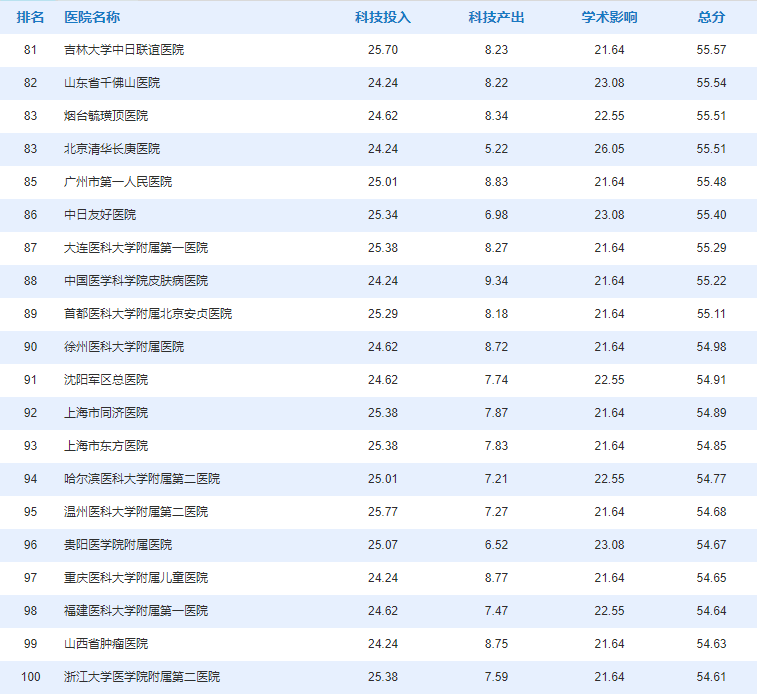This screenshot has height=694, width=757.
Task: Click rank number 90
Action: [x=30, y=347]
